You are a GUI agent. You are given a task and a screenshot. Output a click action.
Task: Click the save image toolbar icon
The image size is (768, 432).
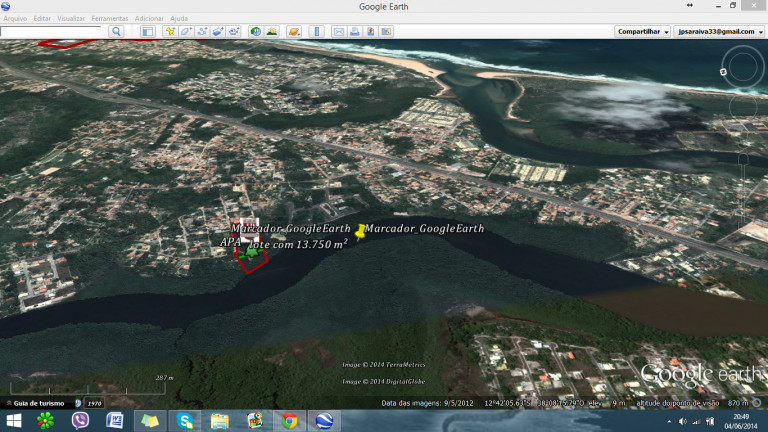pyautogui.click(x=371, y=31)
